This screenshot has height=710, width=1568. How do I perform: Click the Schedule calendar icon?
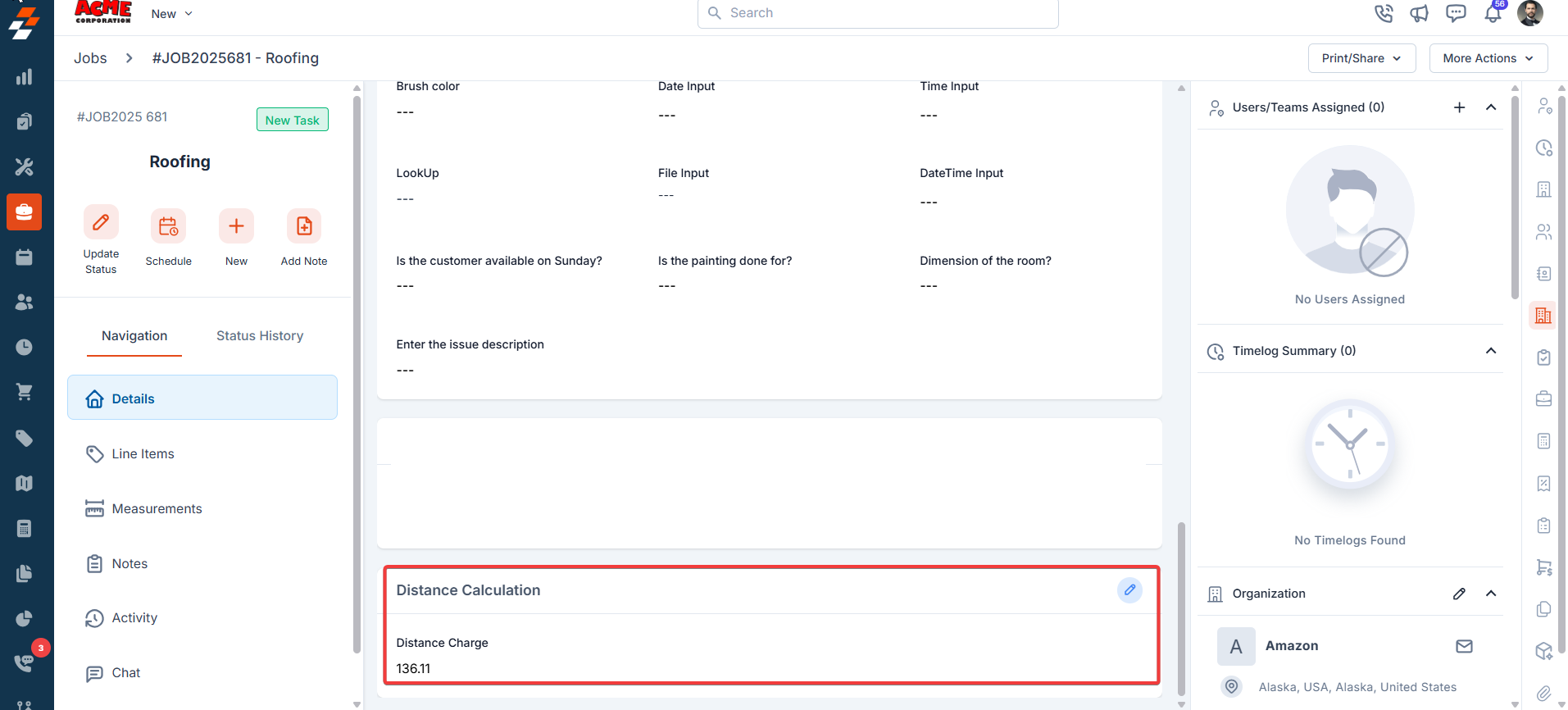coord(168,226)
